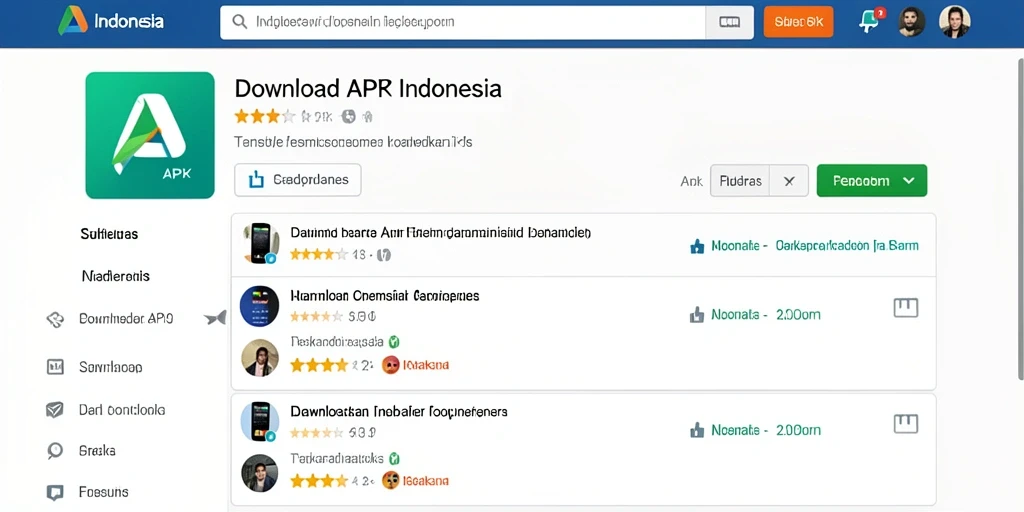This screenshot has height=512, width=1024.
Task: Open the phone thumbnail in first result
Action: (260, 243)
